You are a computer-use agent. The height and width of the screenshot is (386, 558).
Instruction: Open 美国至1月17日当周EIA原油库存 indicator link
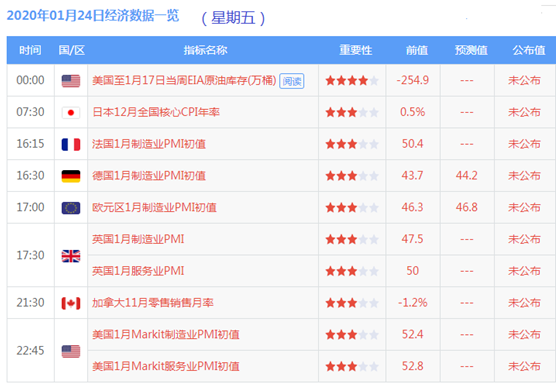(x=184, y=80)
